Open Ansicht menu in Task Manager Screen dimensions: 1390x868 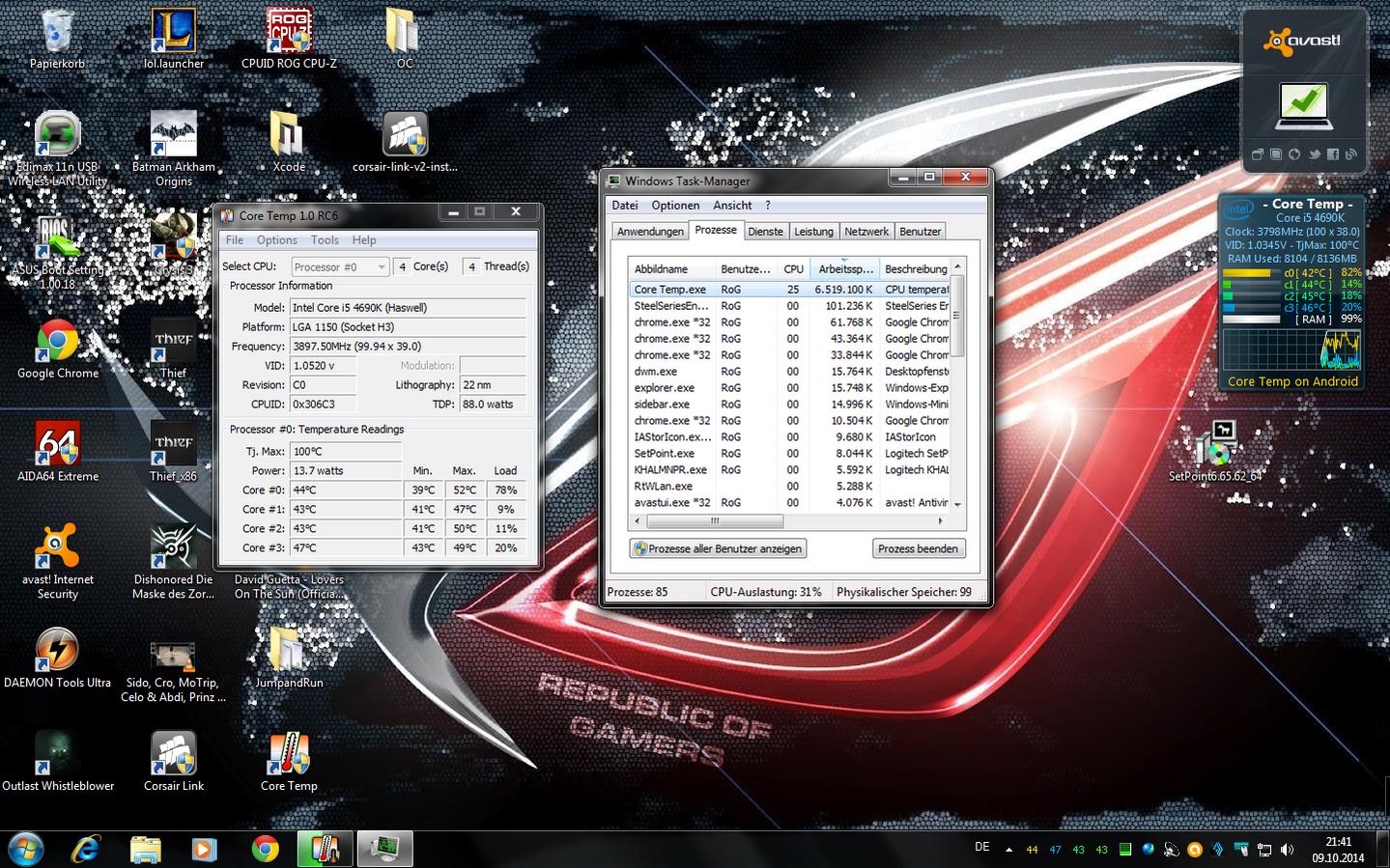(x=732, y=206)
